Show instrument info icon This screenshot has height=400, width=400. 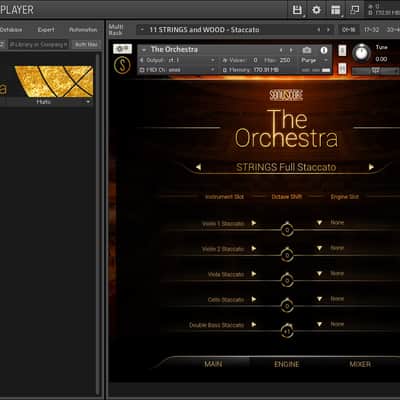(x=324, y=50)
